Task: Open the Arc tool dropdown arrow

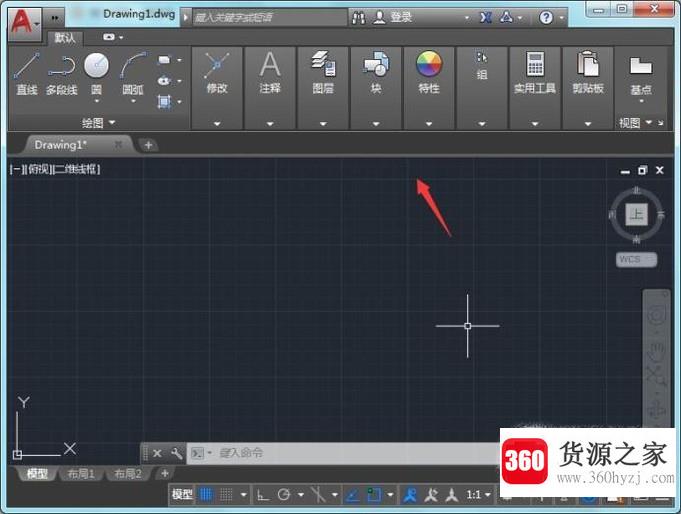Action: pos(133,101)
